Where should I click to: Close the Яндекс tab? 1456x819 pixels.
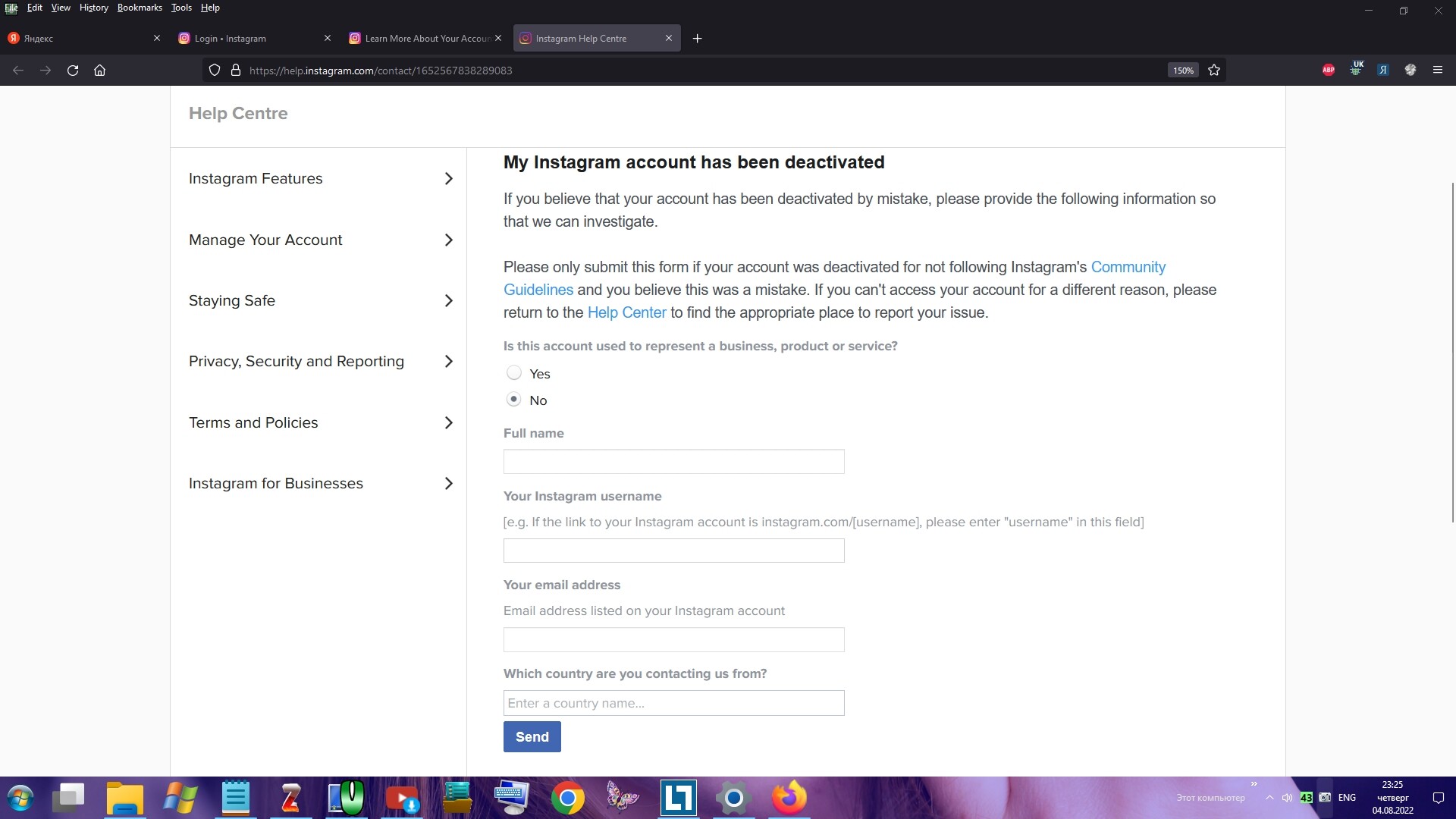pos(157,38)
